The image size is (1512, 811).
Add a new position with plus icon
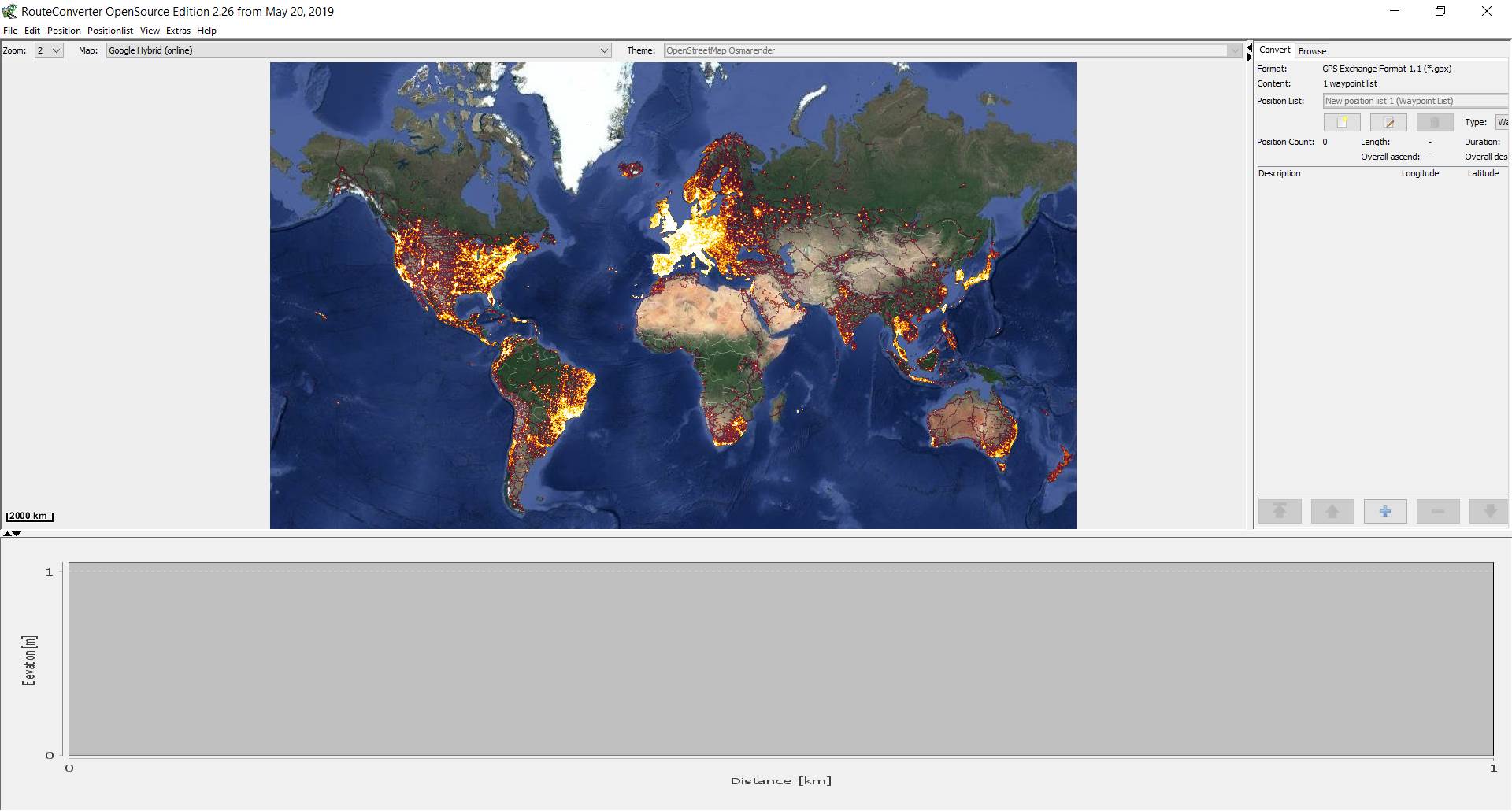(x=1385, y=512)
